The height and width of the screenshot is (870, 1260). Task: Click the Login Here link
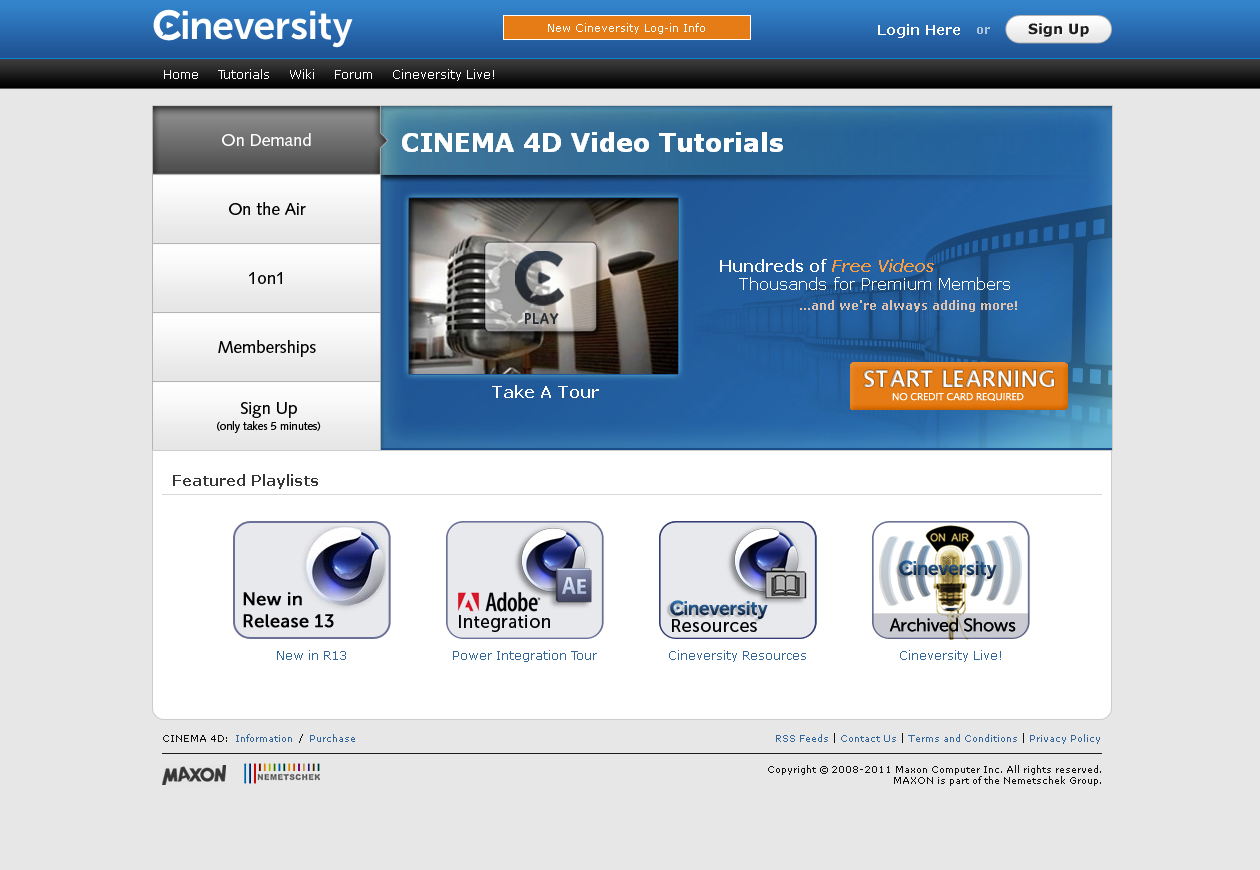919,30
